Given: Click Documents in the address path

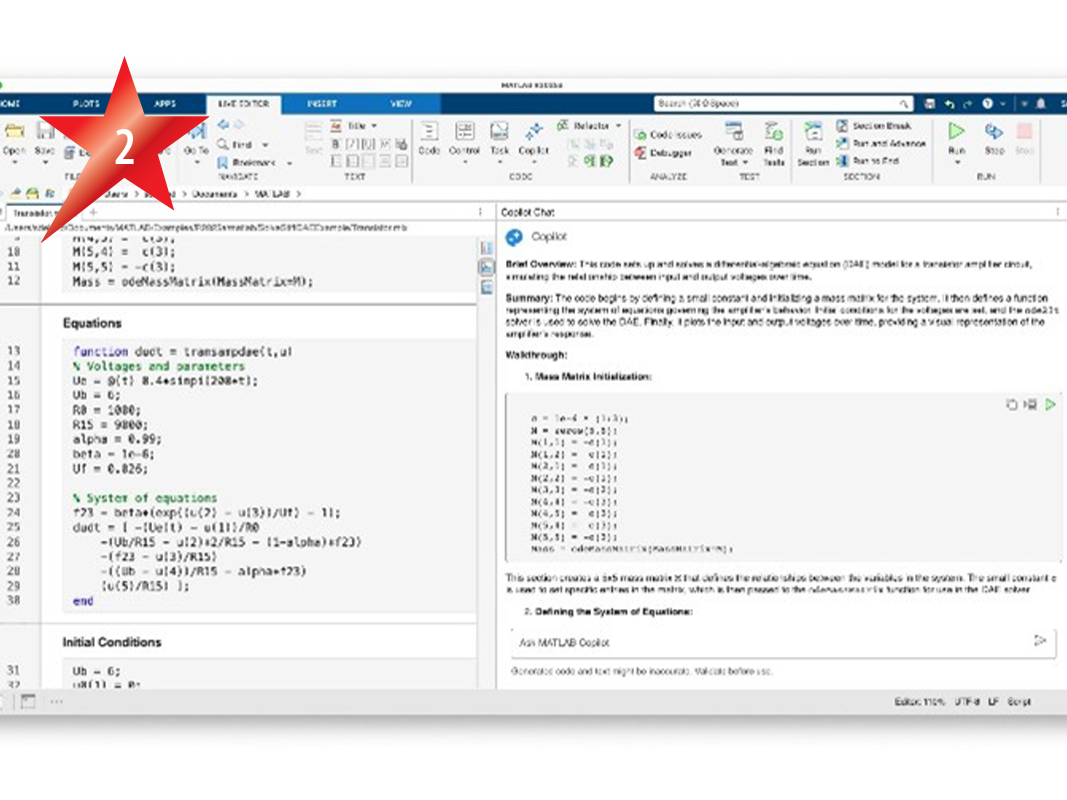Looking at the screenshot, I should (214, 194).
